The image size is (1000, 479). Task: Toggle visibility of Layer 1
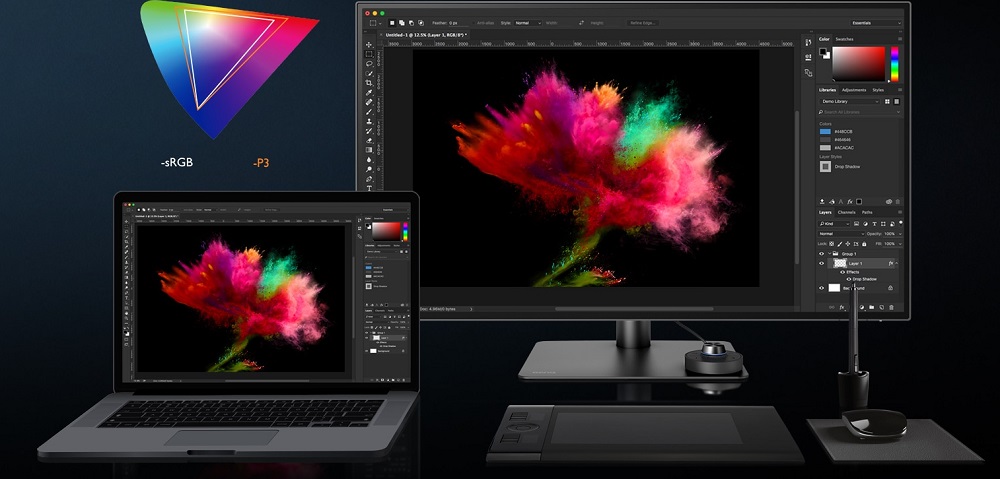pyautogui.click(x=822, y=264)
